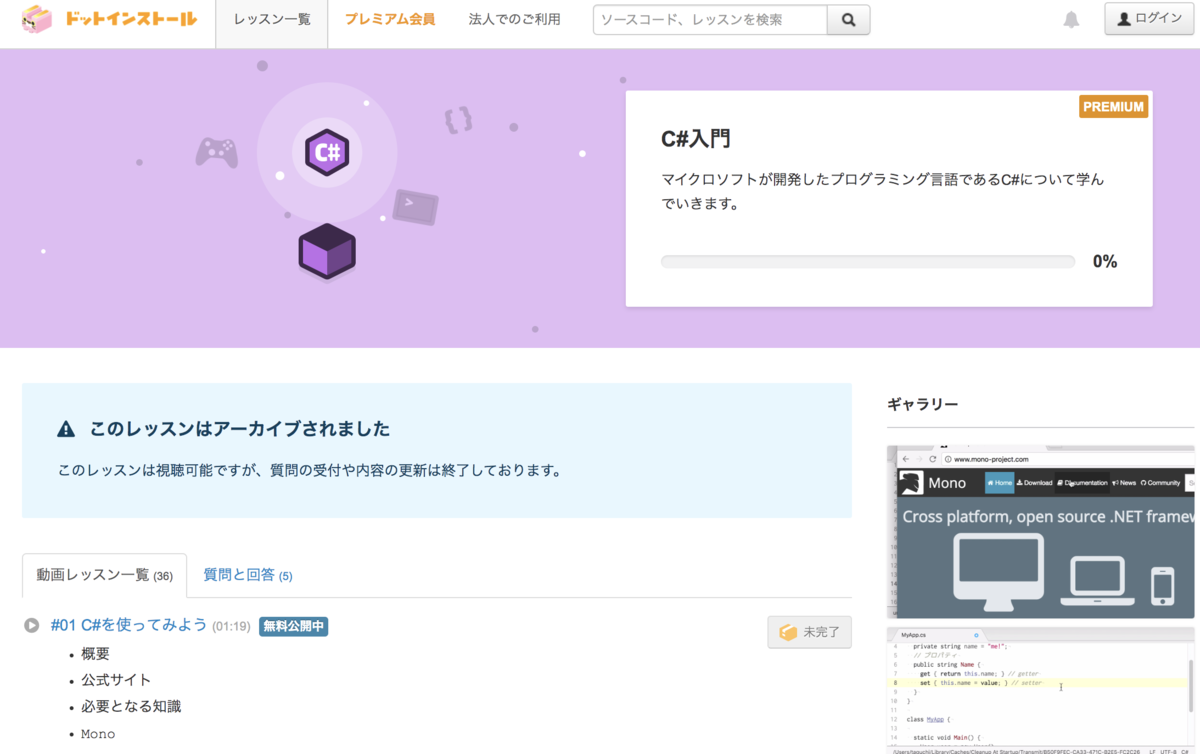Click the curly braces icon in banner
The image size is (1200, 754).
pos(458,121)
